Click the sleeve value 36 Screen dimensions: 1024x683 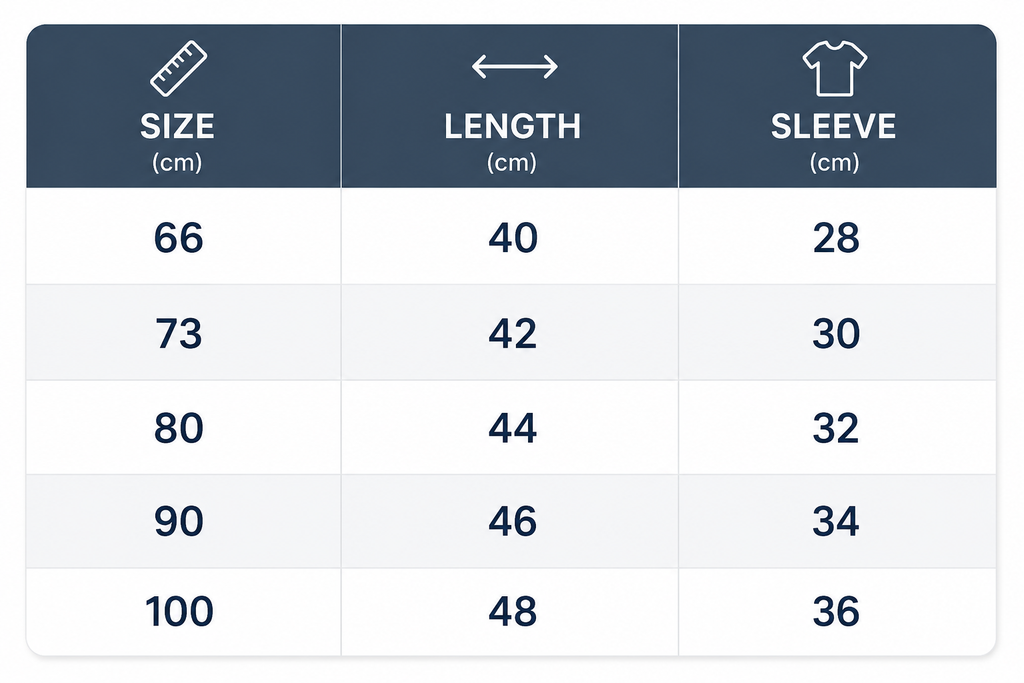[x=836, y=612]
